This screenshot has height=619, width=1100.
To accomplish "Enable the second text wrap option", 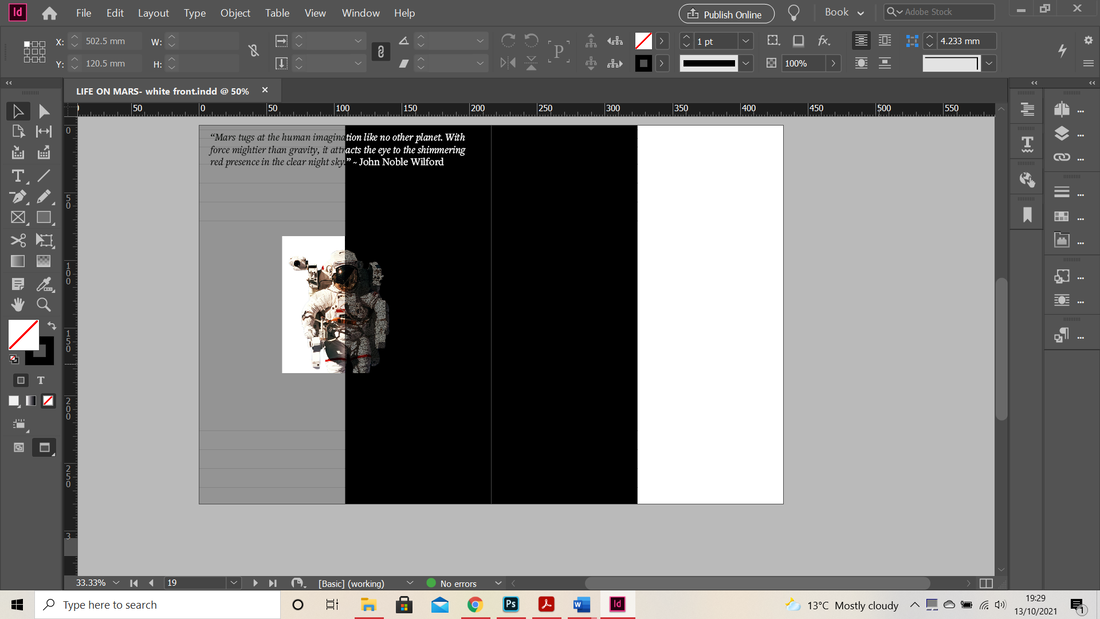I will tap(885, 41).
